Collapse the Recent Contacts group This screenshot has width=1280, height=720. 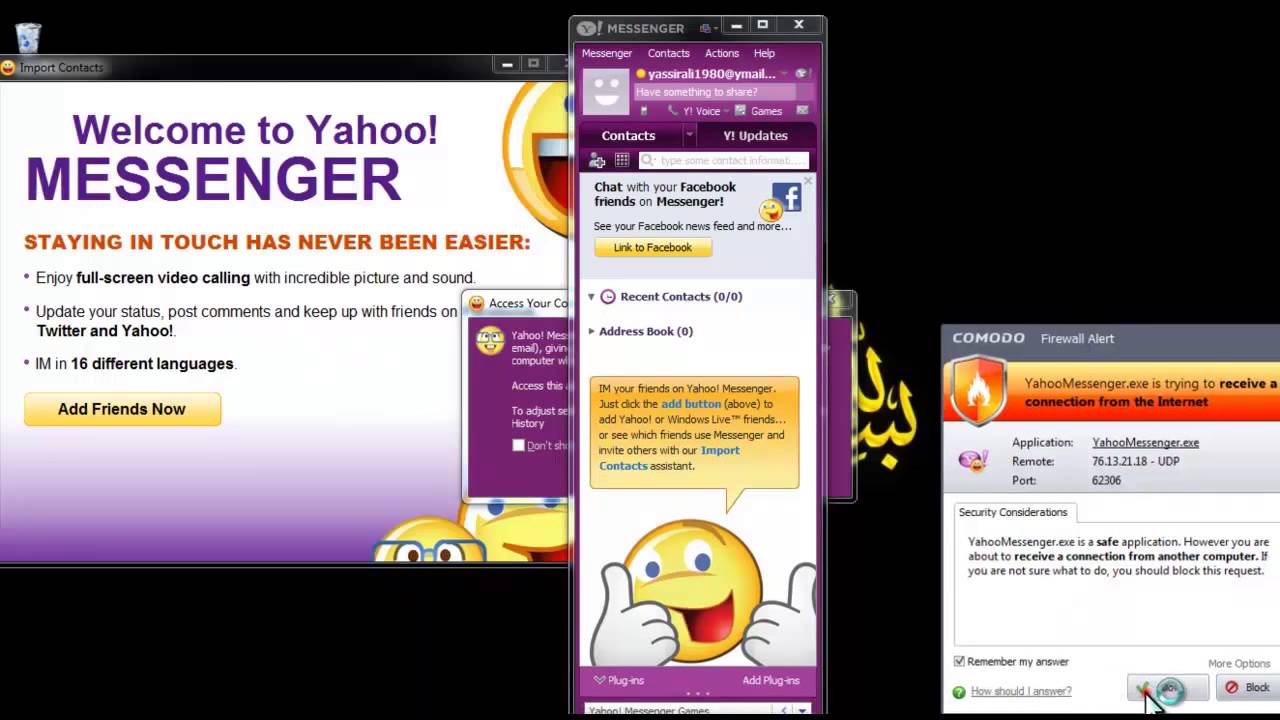click(x=591, y=297)
